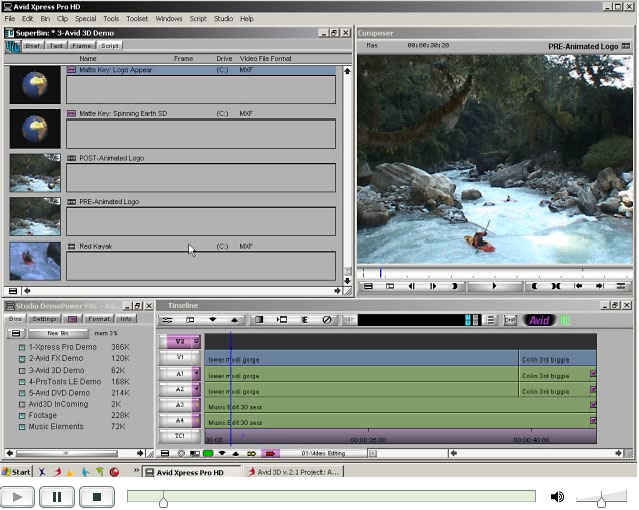
Task: Toggle the V1 track selector
Action: (x=179, y=357)
